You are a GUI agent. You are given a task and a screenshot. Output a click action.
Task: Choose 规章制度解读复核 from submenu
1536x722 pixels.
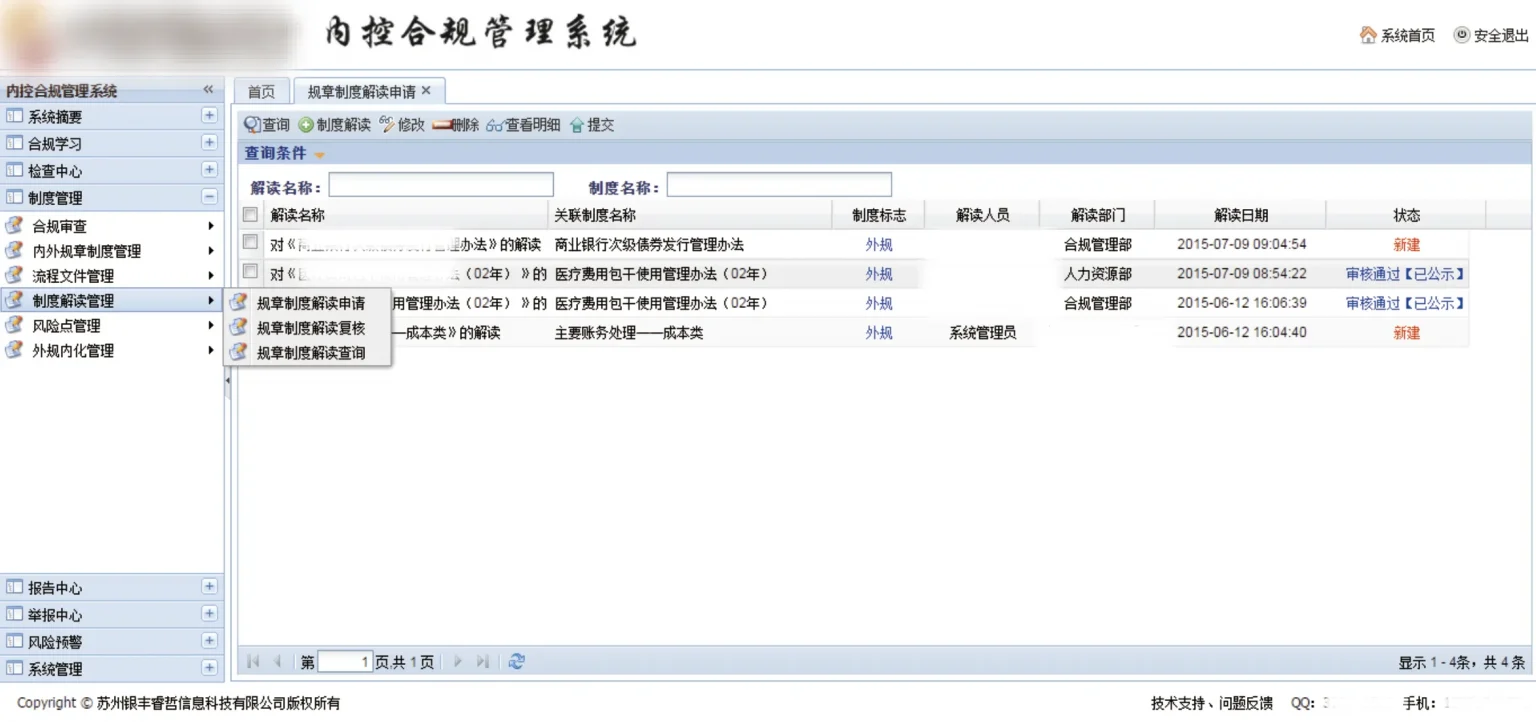[311, 327]
